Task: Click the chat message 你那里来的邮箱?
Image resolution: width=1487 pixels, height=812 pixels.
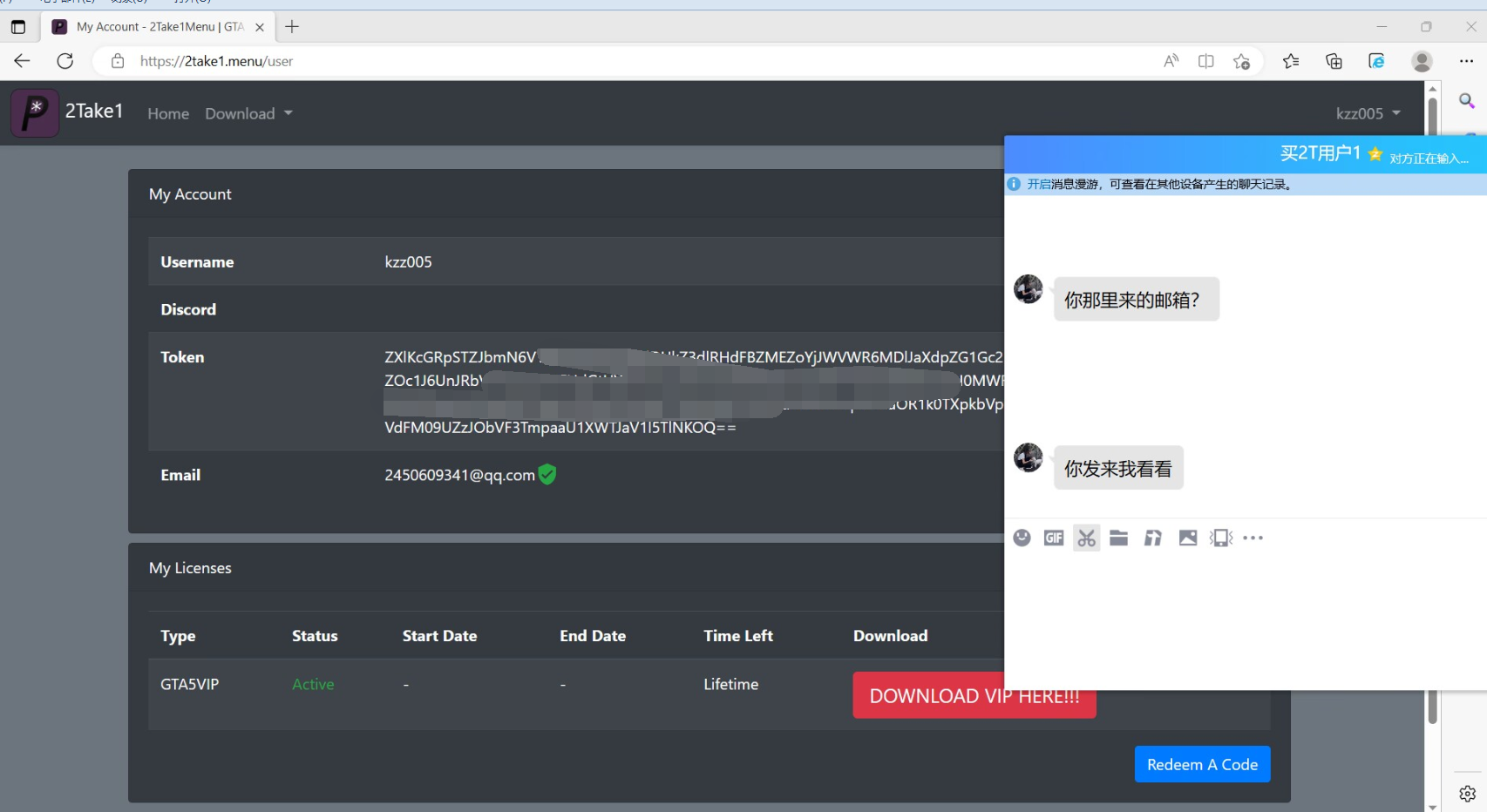Action: [x=1136, y=300]
